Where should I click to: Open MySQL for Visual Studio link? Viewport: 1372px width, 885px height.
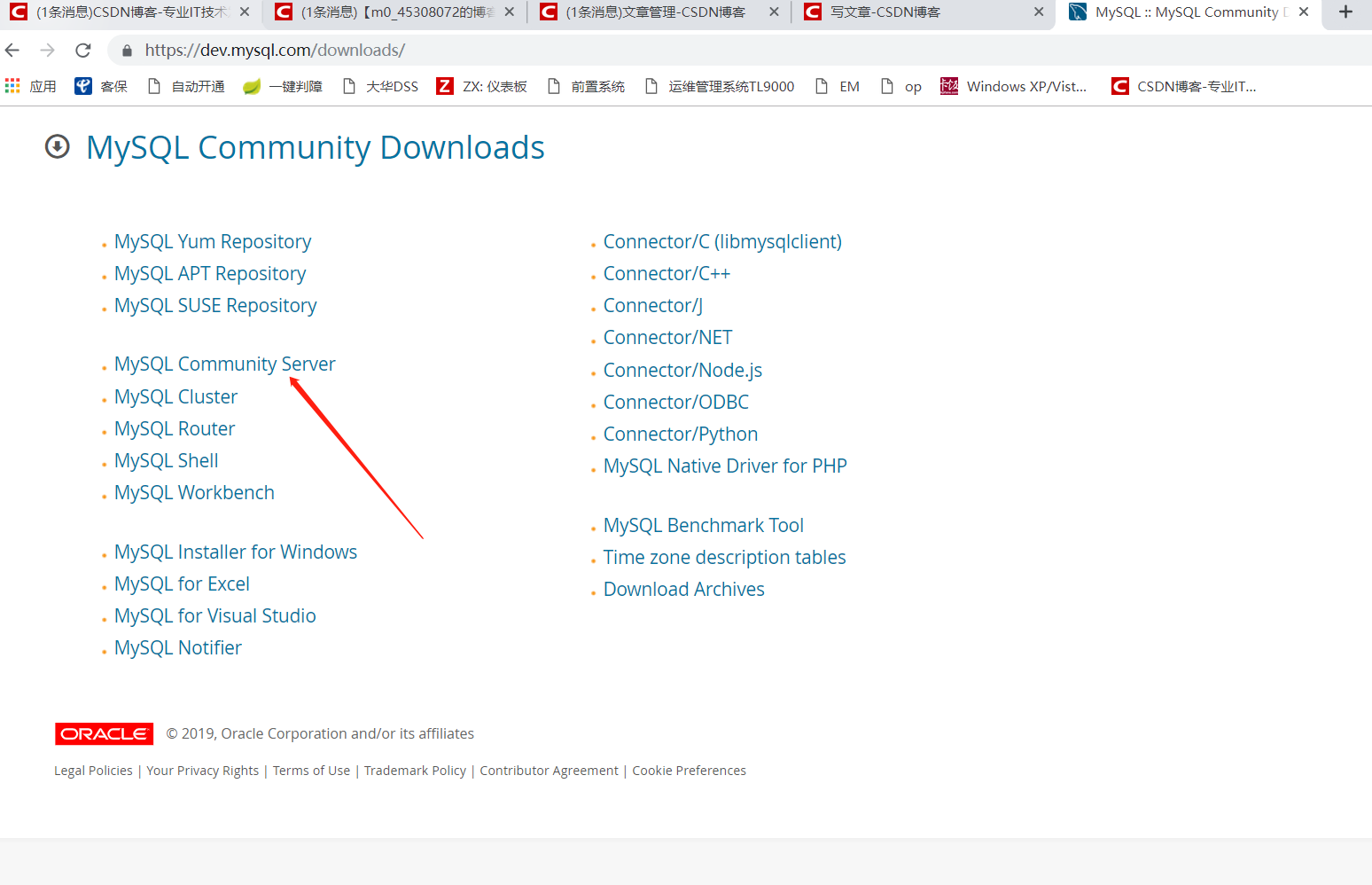coord(215,616)
